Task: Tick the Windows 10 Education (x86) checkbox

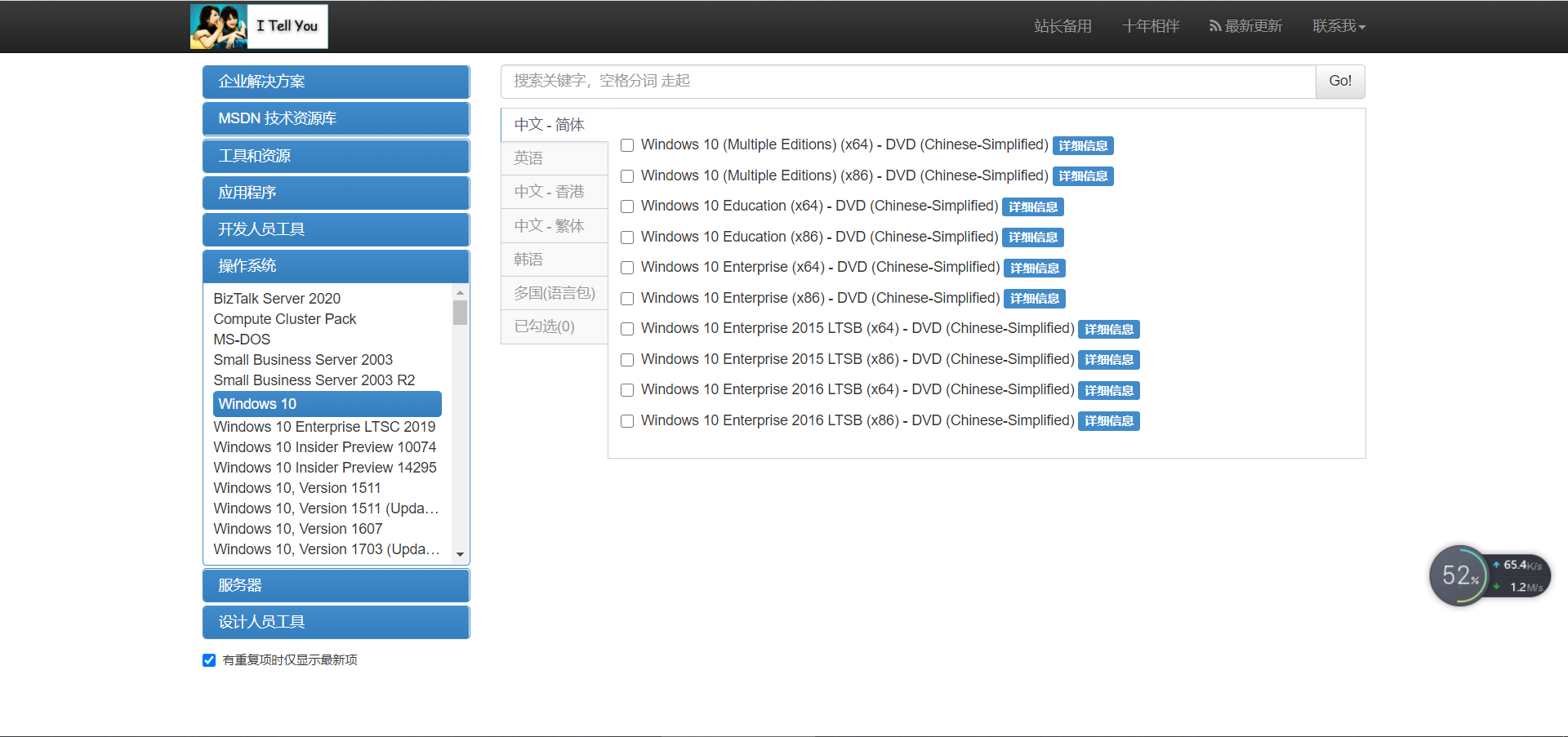Action: [x=627, y=238]
